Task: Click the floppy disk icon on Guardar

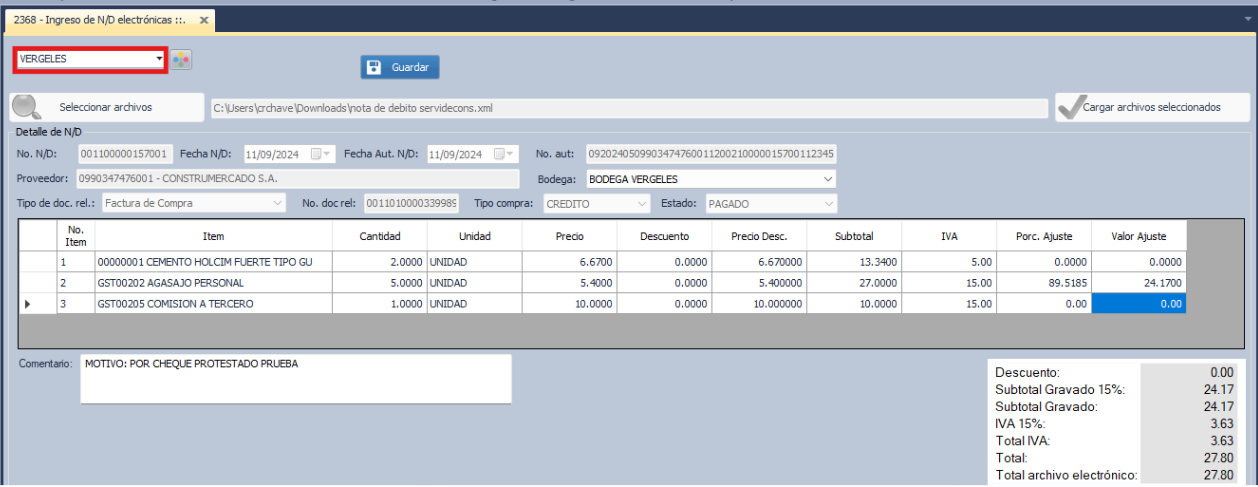Action: 374,67
